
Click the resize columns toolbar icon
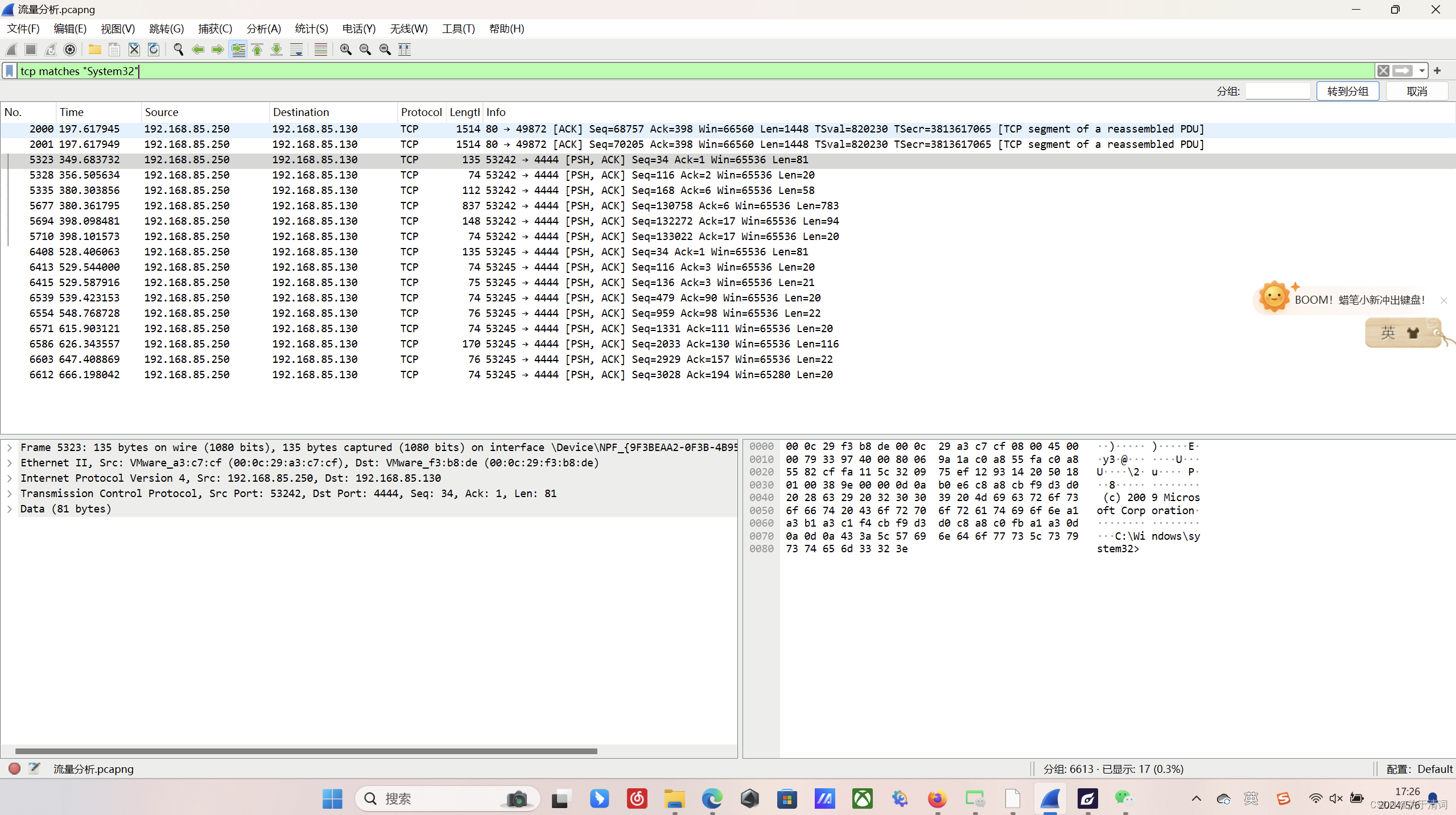[405, 49]
